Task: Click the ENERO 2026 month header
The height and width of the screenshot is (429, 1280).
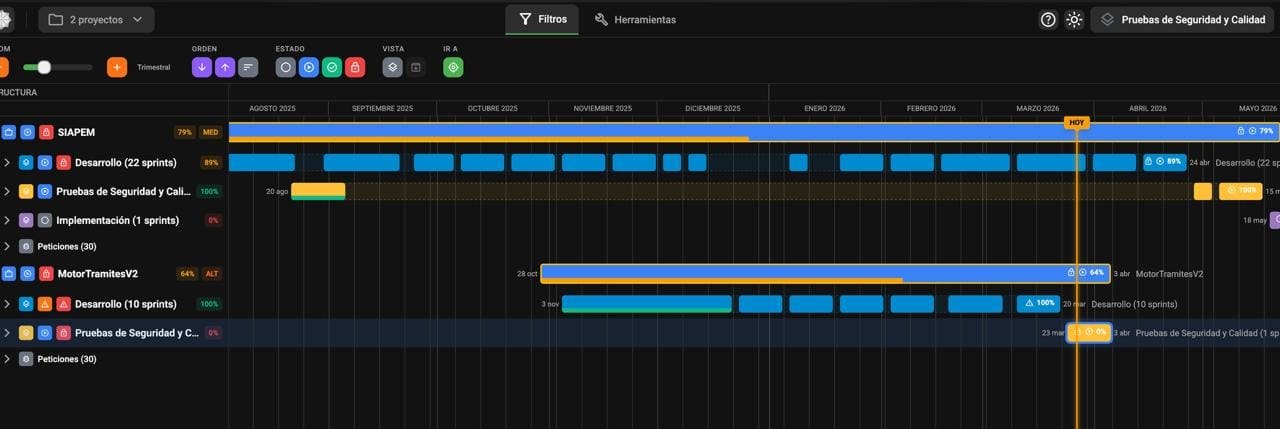Action: tap(824, 108)
